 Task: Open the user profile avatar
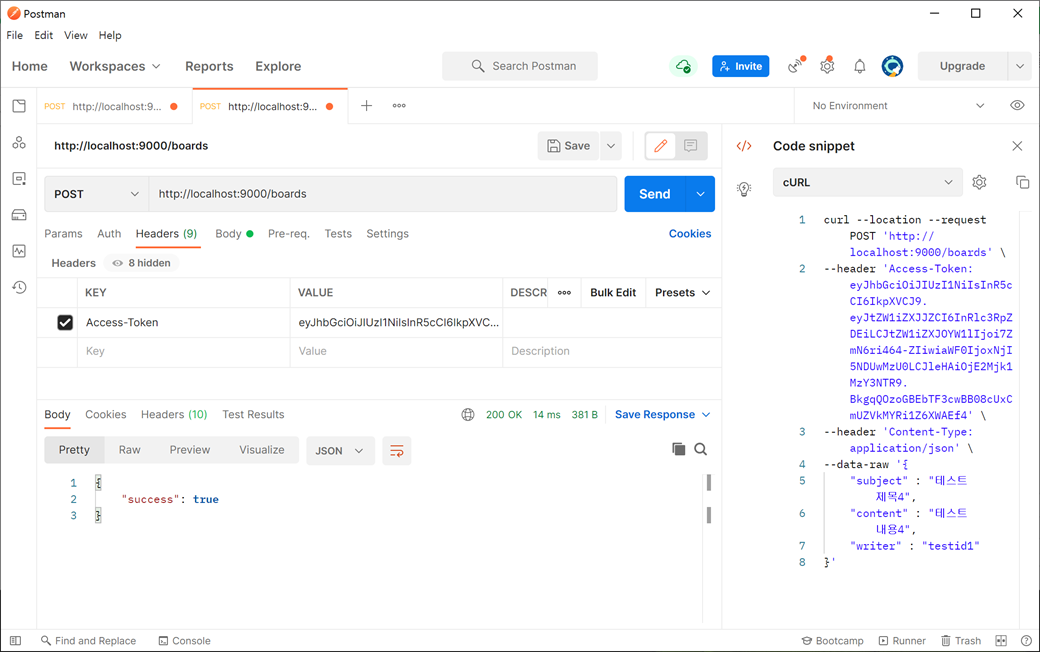(892, 66)
